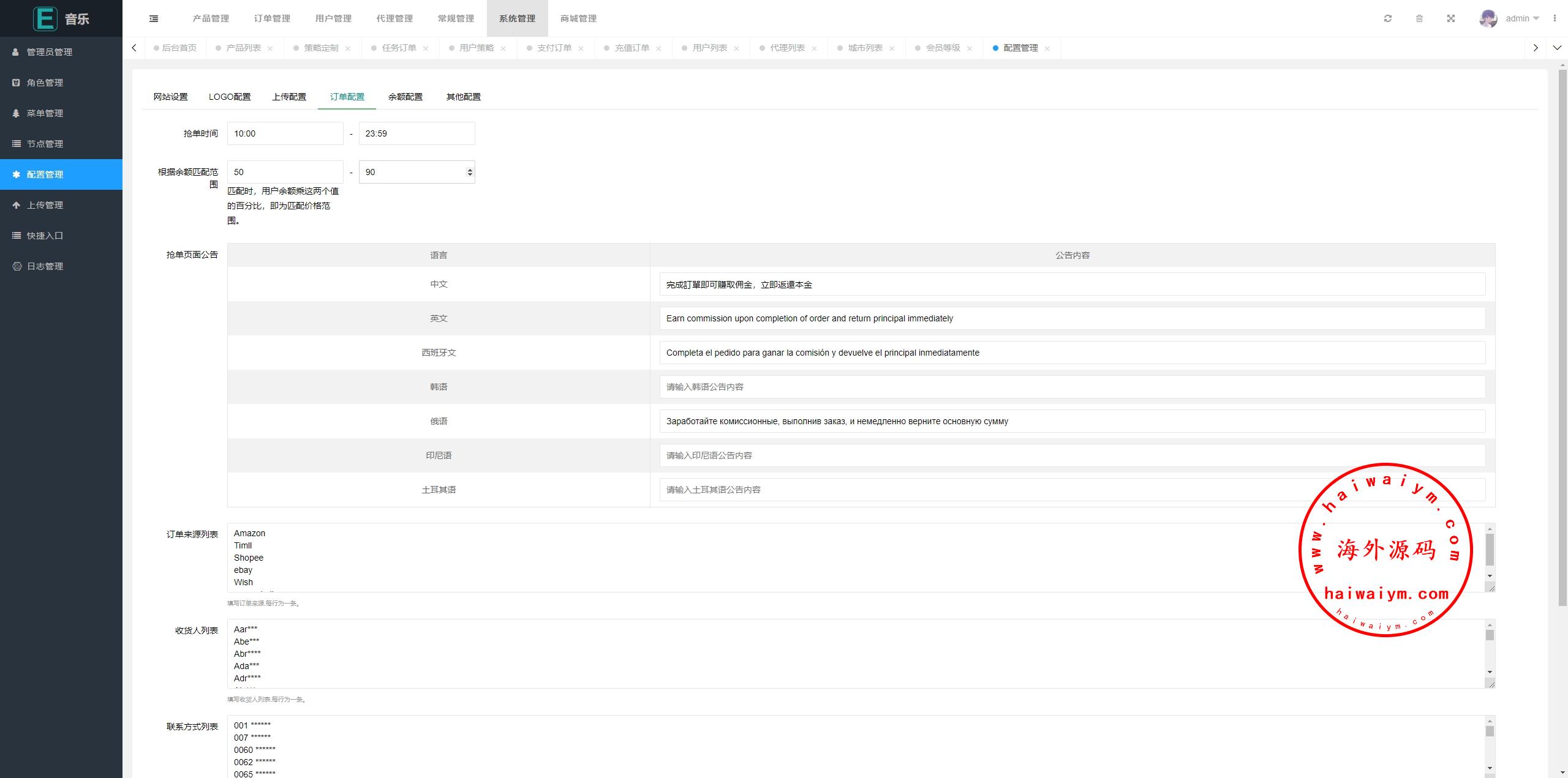This screenshot has width=1568, height=778.
Task: Open 上传管理 in the sidebar
Action: tap(45, 205)
